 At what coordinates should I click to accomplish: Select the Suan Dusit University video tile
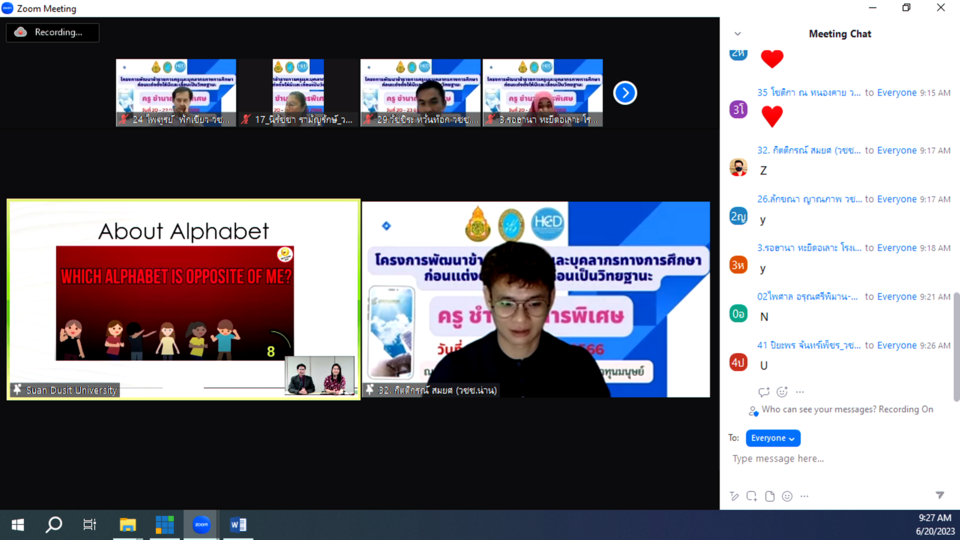183,299
